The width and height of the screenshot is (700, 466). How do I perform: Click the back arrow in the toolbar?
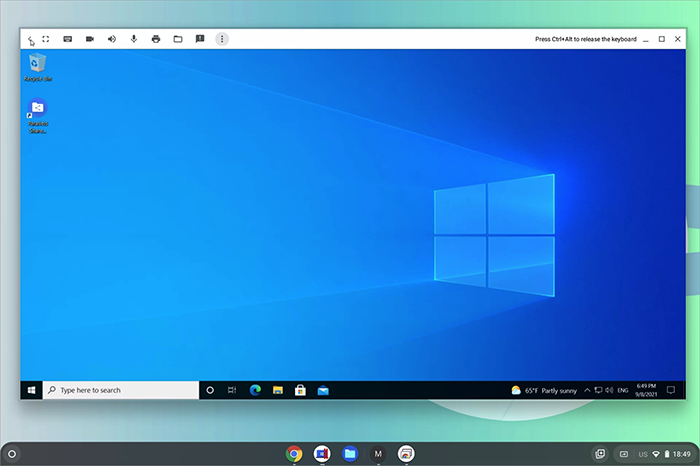[x=30, y=39]
